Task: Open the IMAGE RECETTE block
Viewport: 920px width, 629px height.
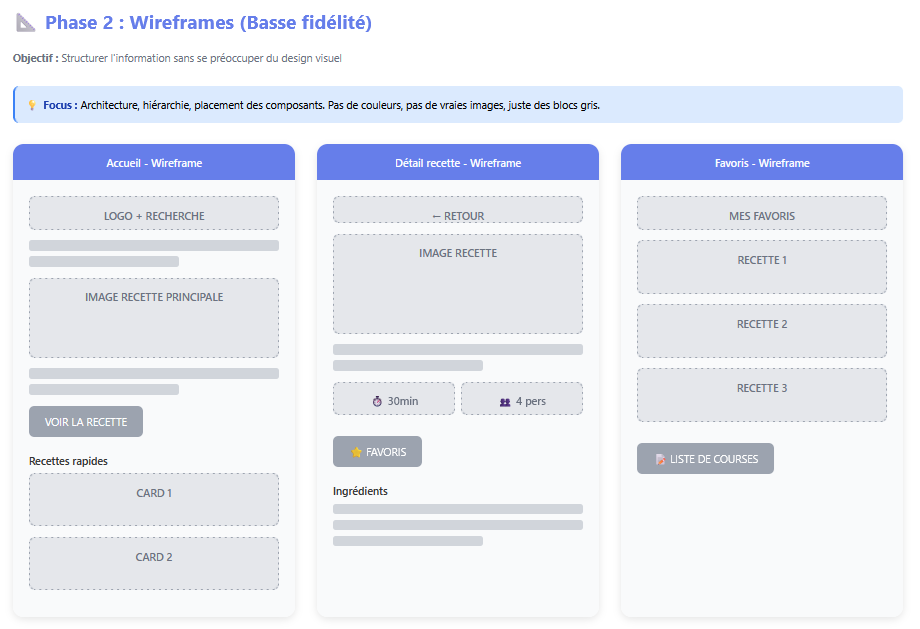Action: [x=458, y=284]
